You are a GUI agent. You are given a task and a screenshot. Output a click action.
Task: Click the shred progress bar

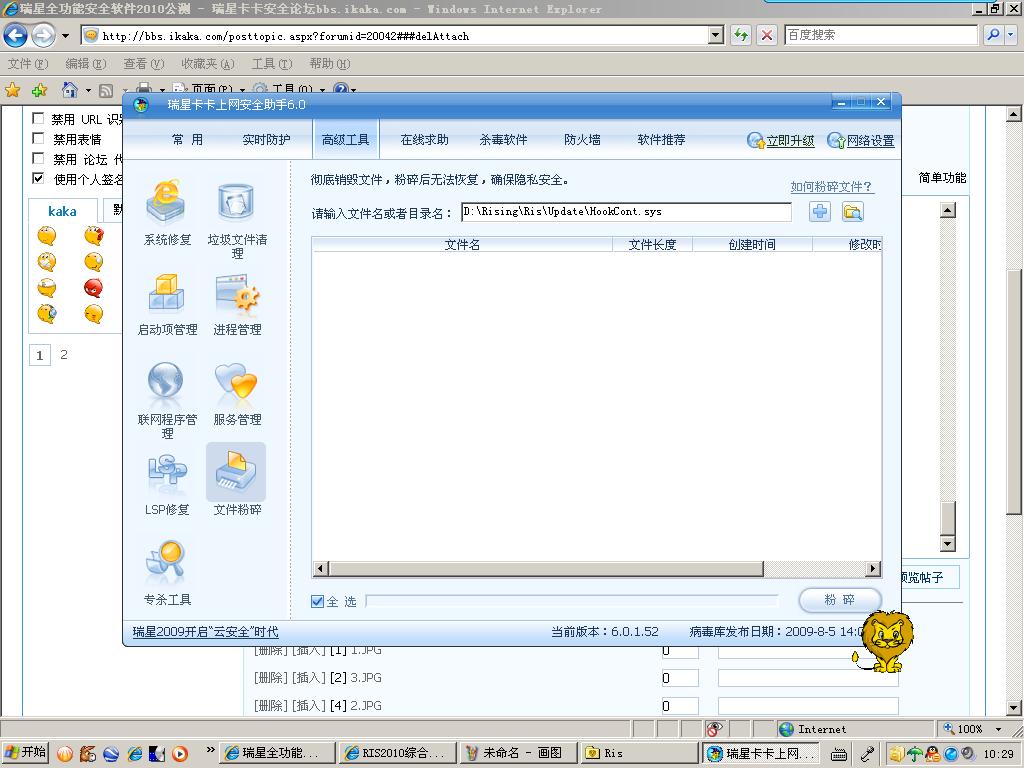(572, 601)
